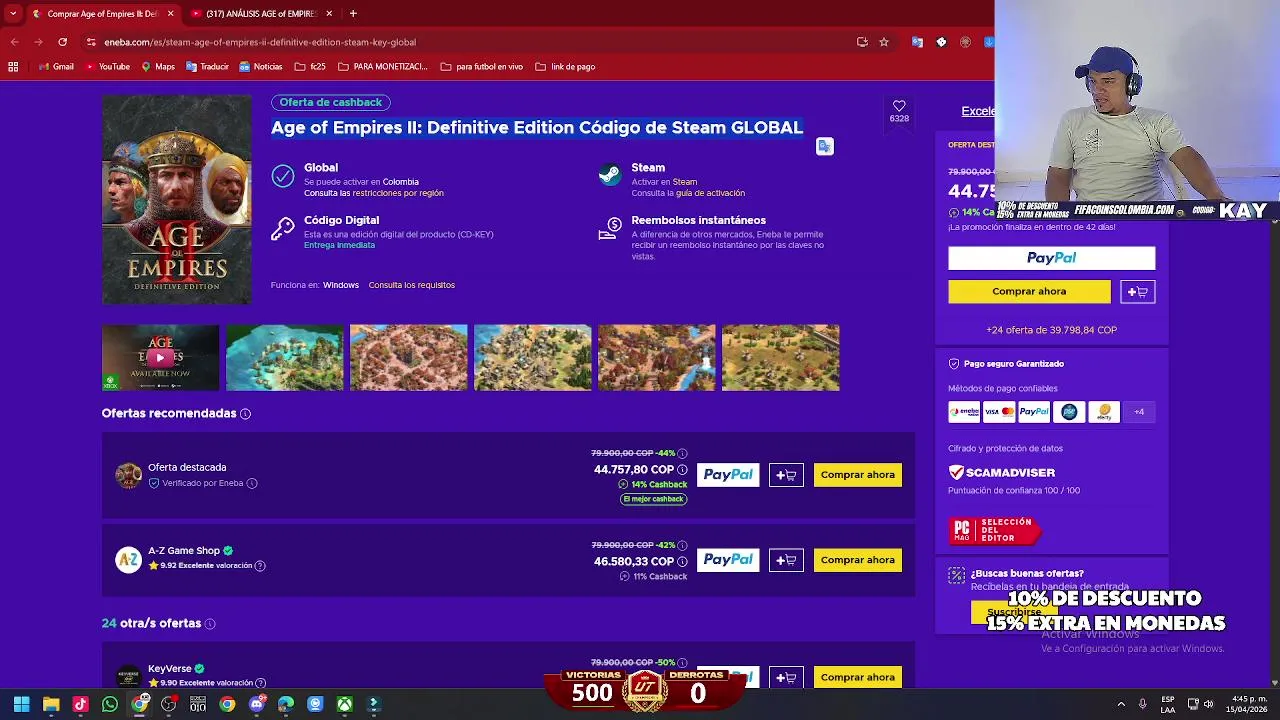1280x720 pixels.
Task: Open the tab search dropdown in Chrome
Action: tap(12, 13)
